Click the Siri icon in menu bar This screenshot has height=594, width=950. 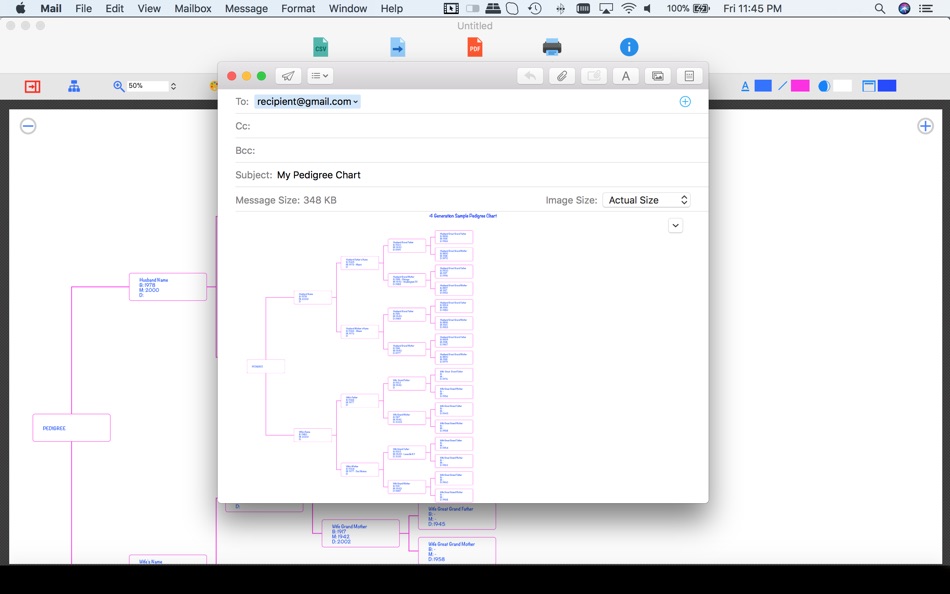[x=904, y=8]
